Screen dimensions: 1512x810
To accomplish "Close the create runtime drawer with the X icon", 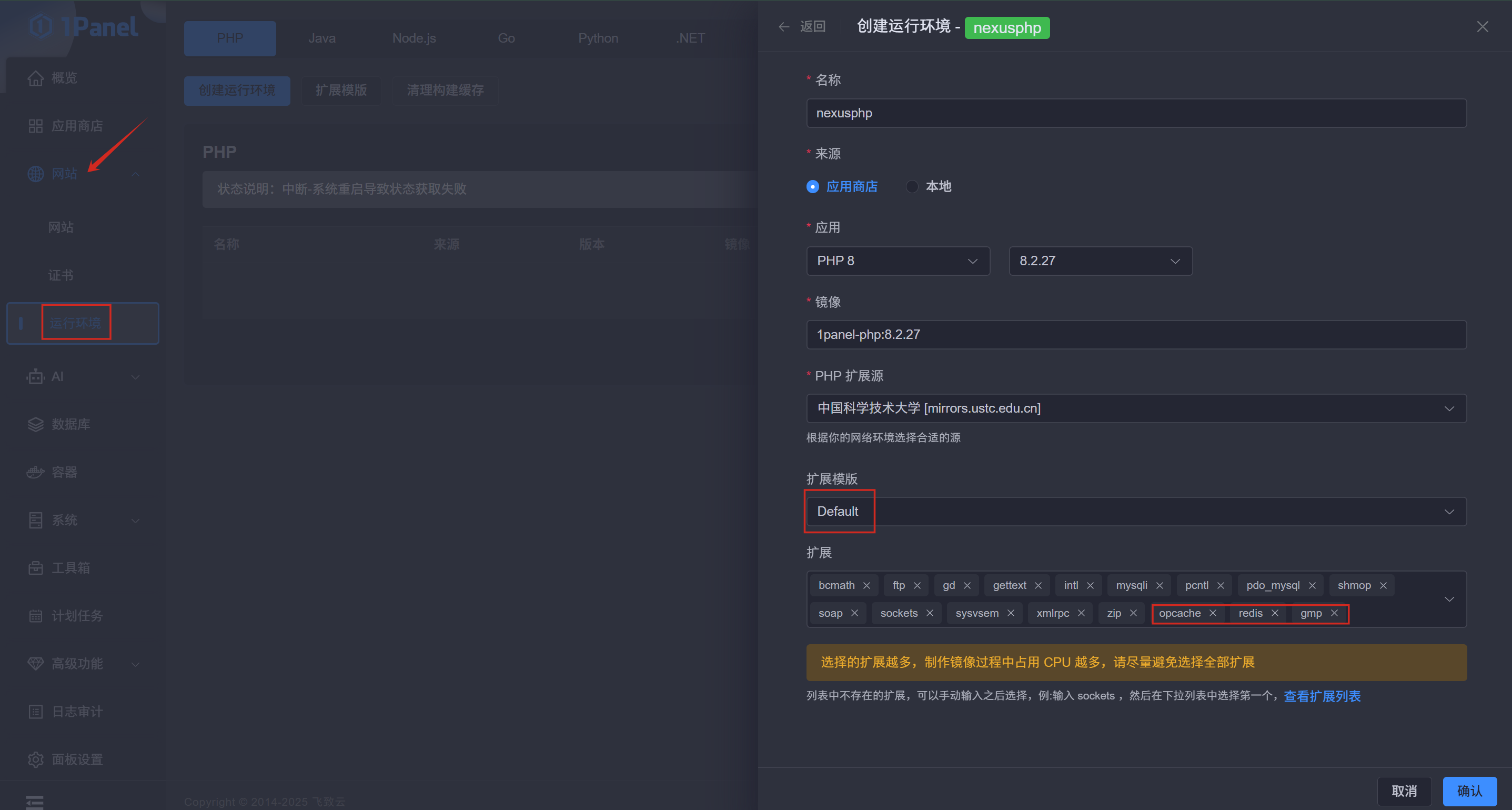I will tap(1482, 26).
